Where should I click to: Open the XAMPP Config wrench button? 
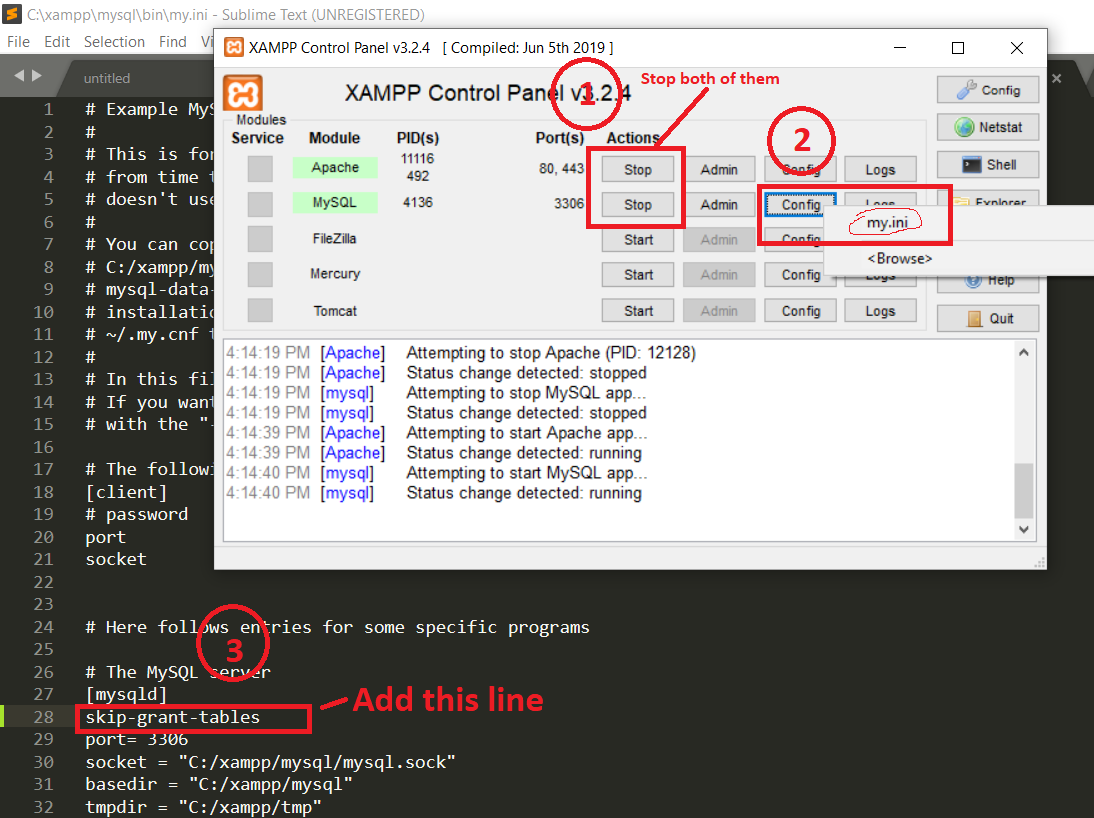point(987,90)
